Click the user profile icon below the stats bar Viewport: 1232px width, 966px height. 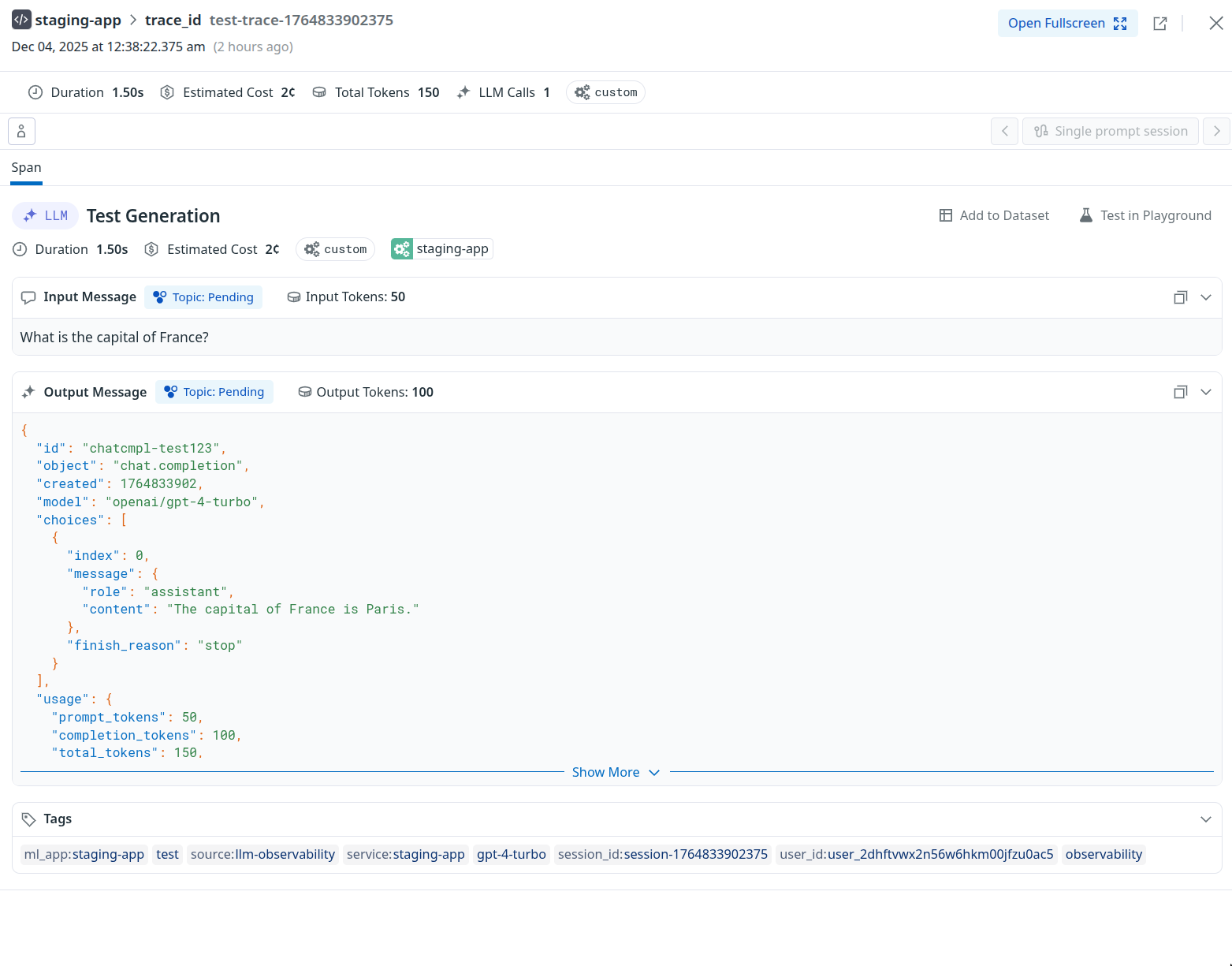[x=21, y=131]
